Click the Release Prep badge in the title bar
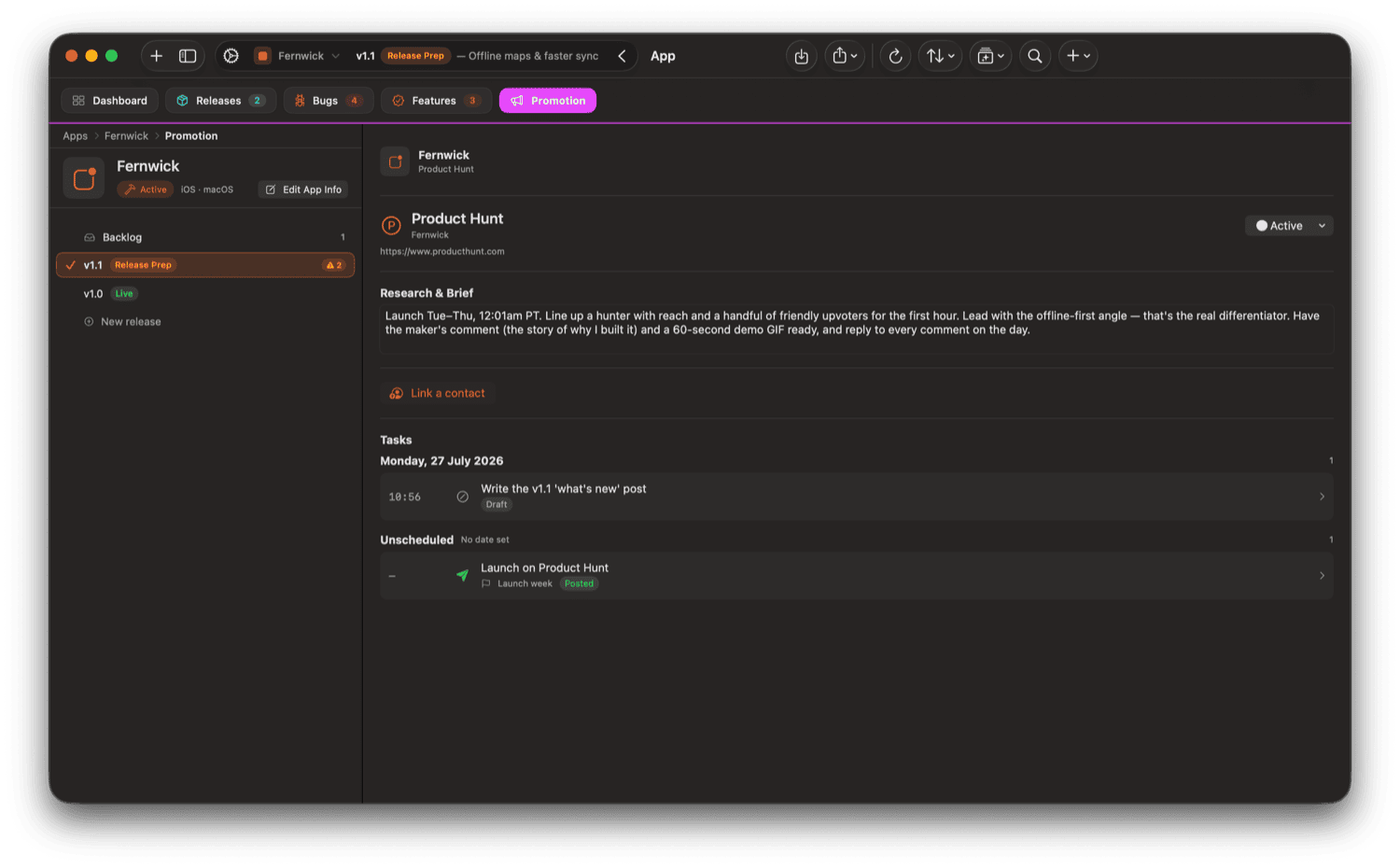1400x868 pixels. point(415,56)
